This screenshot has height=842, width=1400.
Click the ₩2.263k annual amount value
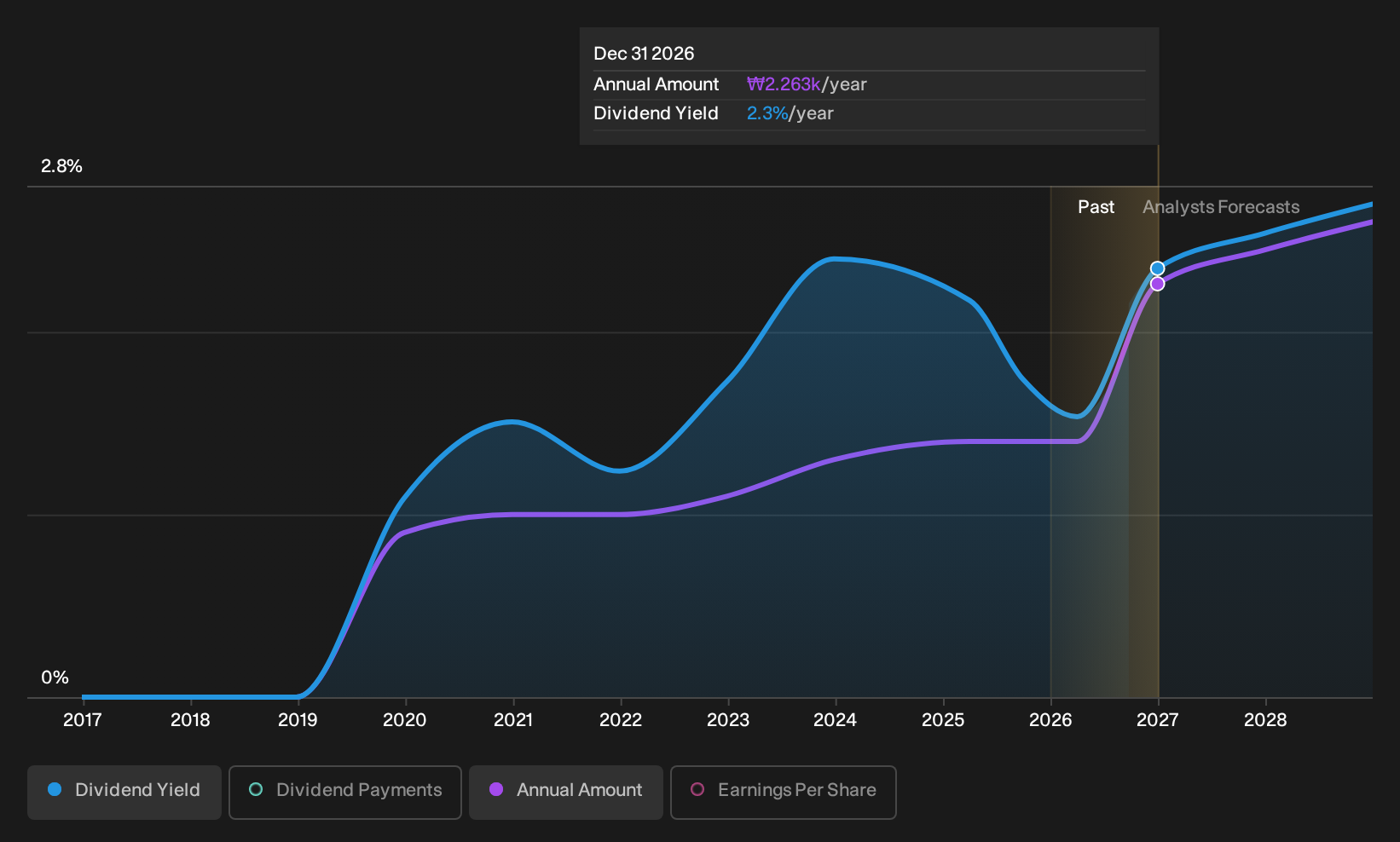(x=784, y=84)
